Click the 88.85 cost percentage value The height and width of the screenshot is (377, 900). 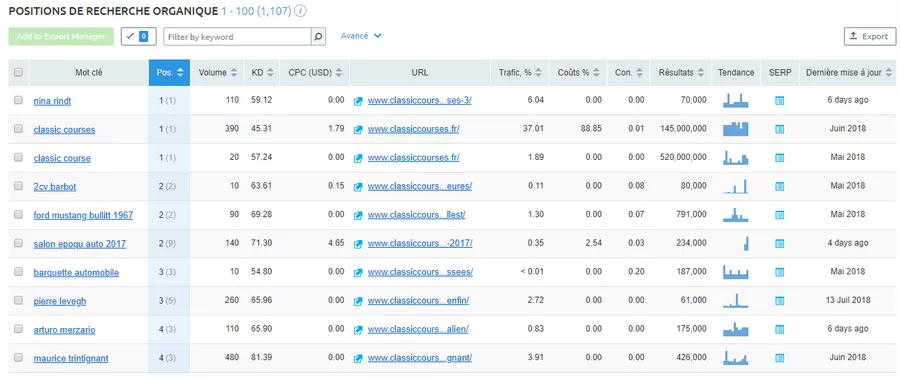point(591,129)
